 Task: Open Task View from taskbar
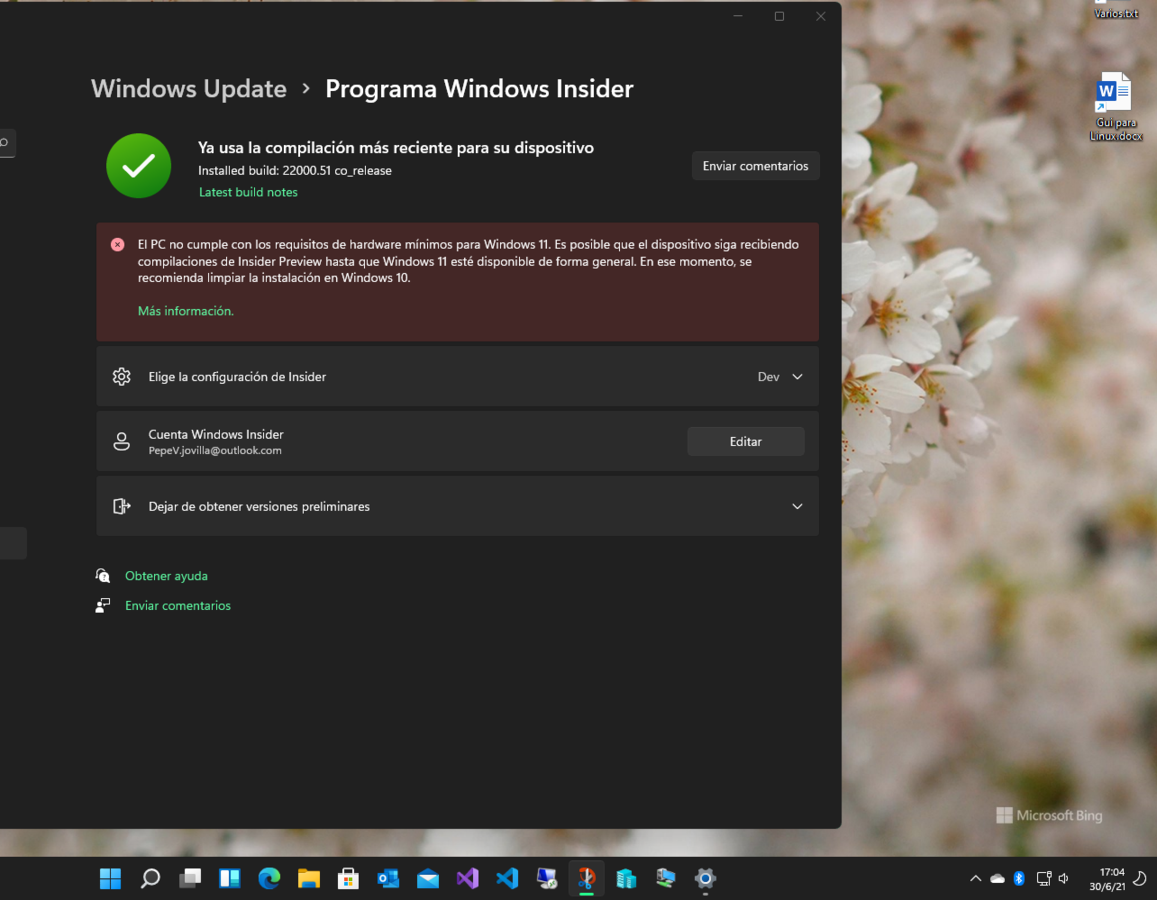190,878
